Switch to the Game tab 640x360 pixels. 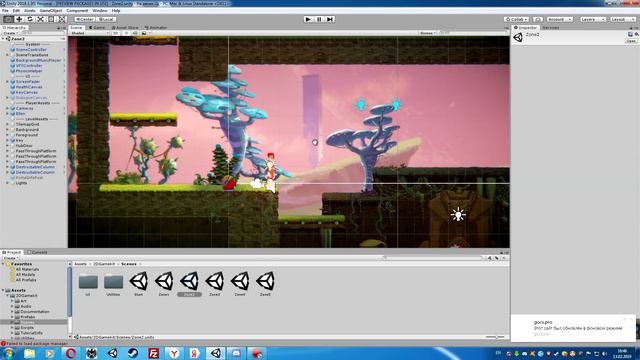click(97, 28)
